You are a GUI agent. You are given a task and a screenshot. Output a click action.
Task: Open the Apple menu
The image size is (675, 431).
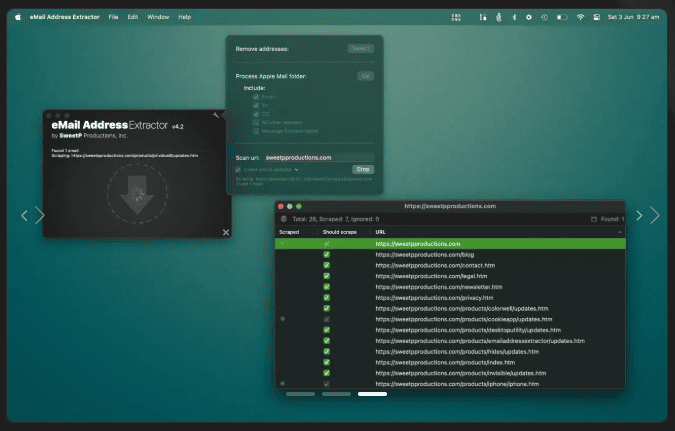click(18, 17)
